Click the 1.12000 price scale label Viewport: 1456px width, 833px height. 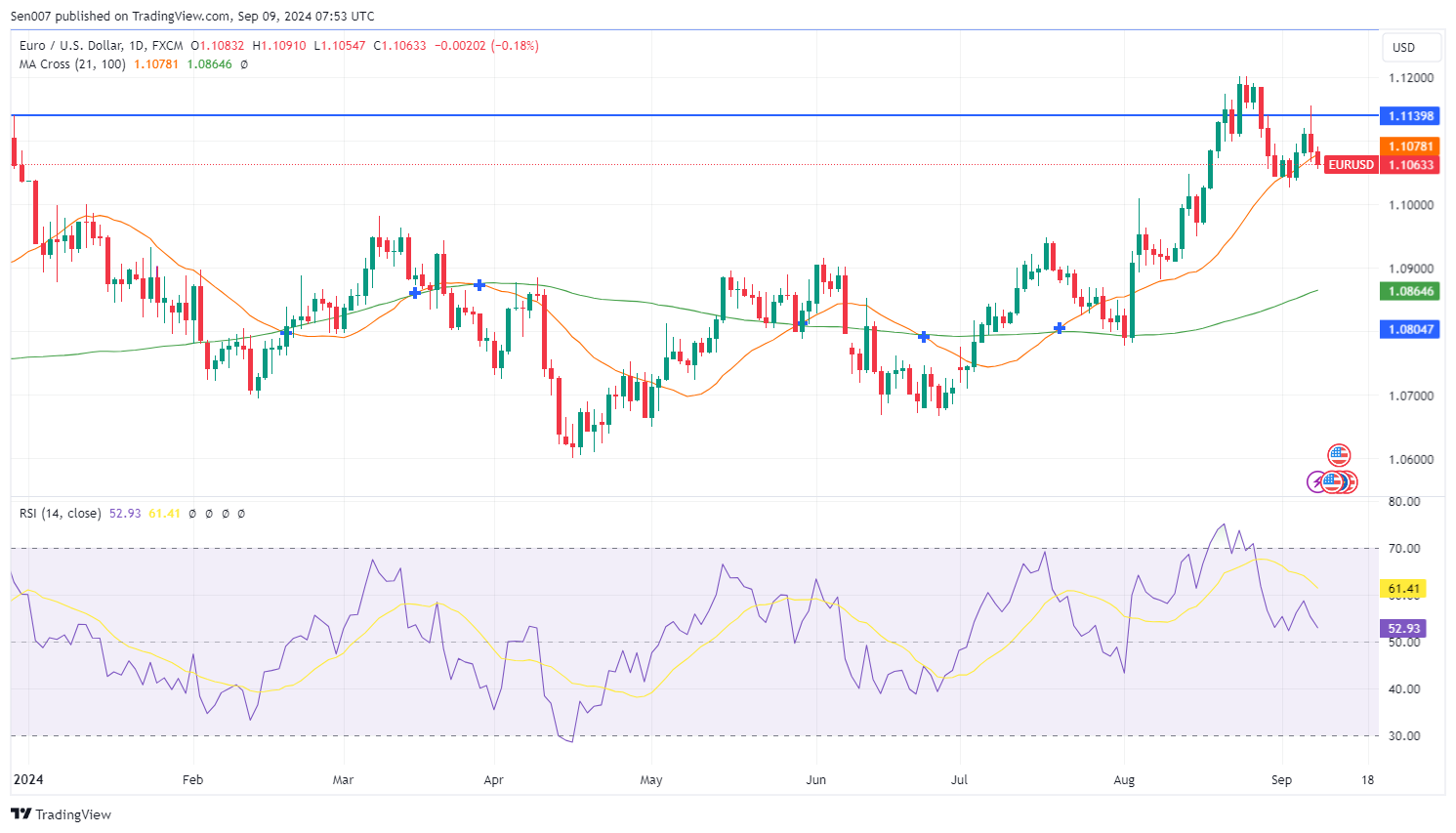(1411, 78)
